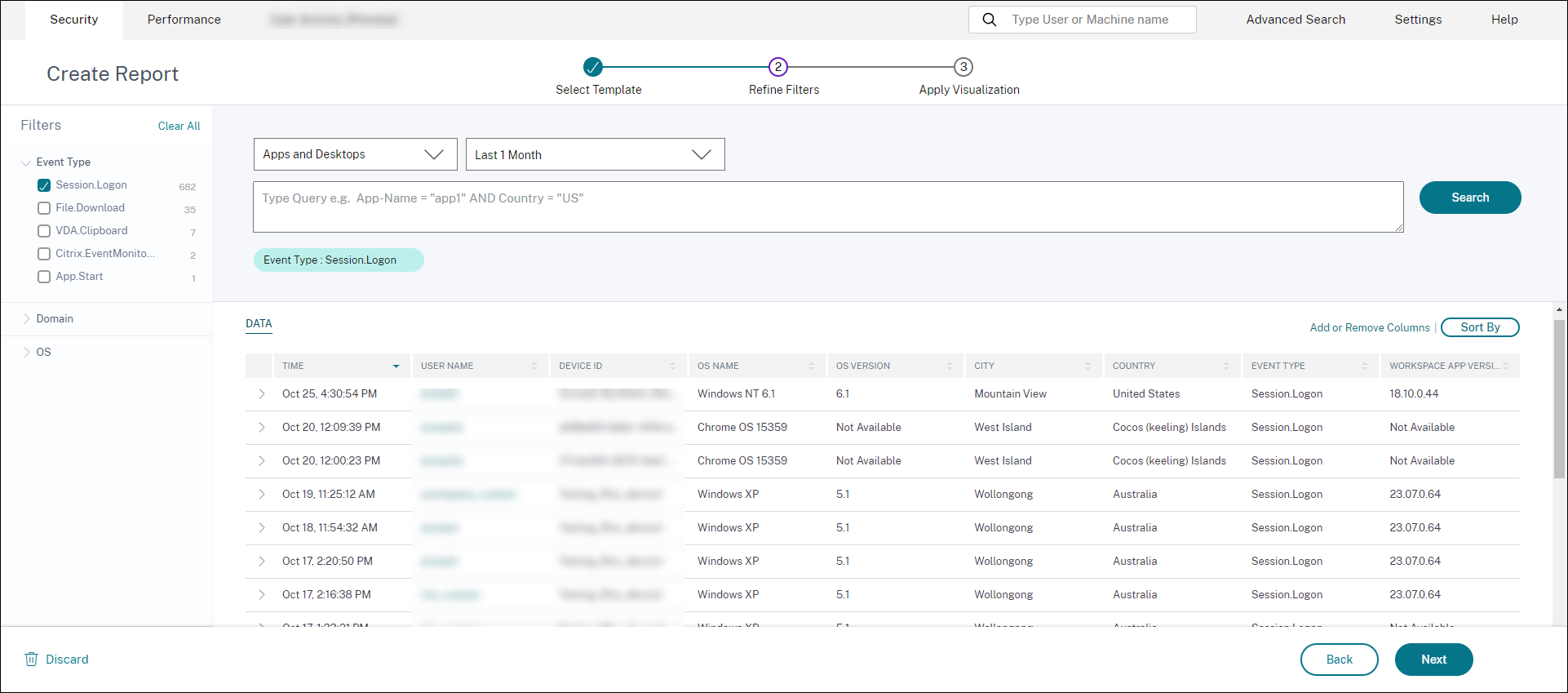This screenshot has width=1568, height=693.
Task: Click the magnifying glass search icon
Action: (x=989, y=20)
